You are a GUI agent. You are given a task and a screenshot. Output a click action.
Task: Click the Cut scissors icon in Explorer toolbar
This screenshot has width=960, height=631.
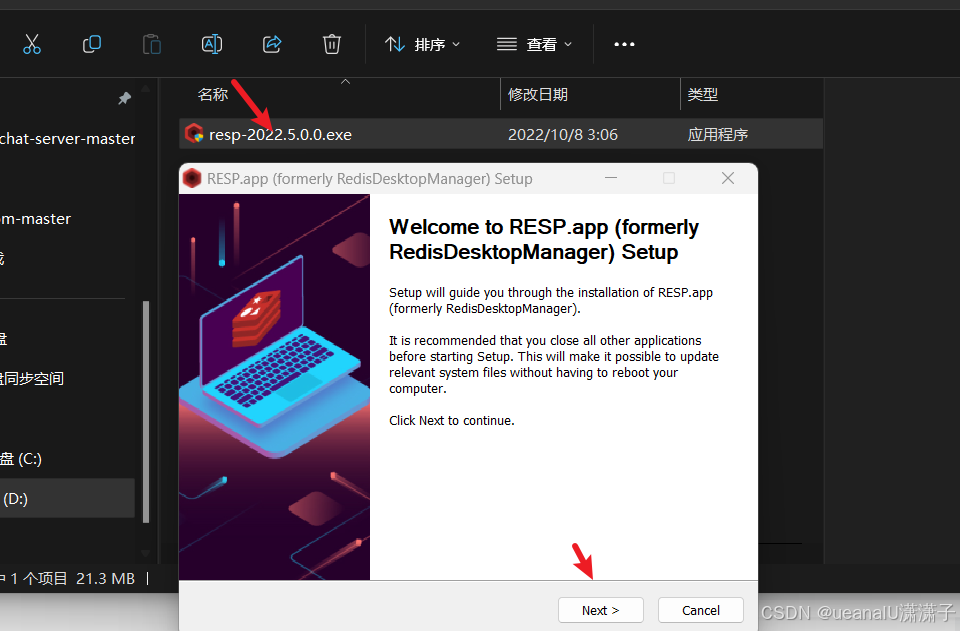32,44
